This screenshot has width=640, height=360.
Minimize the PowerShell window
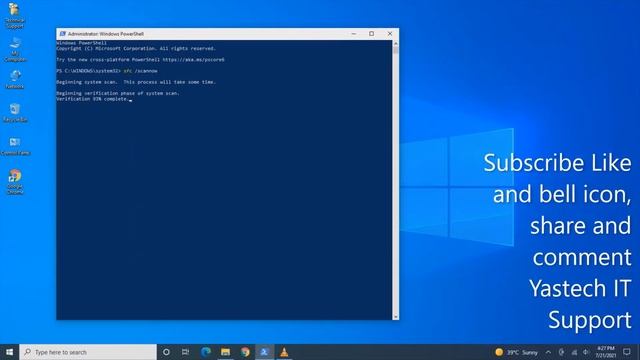(x=353, y=34)
